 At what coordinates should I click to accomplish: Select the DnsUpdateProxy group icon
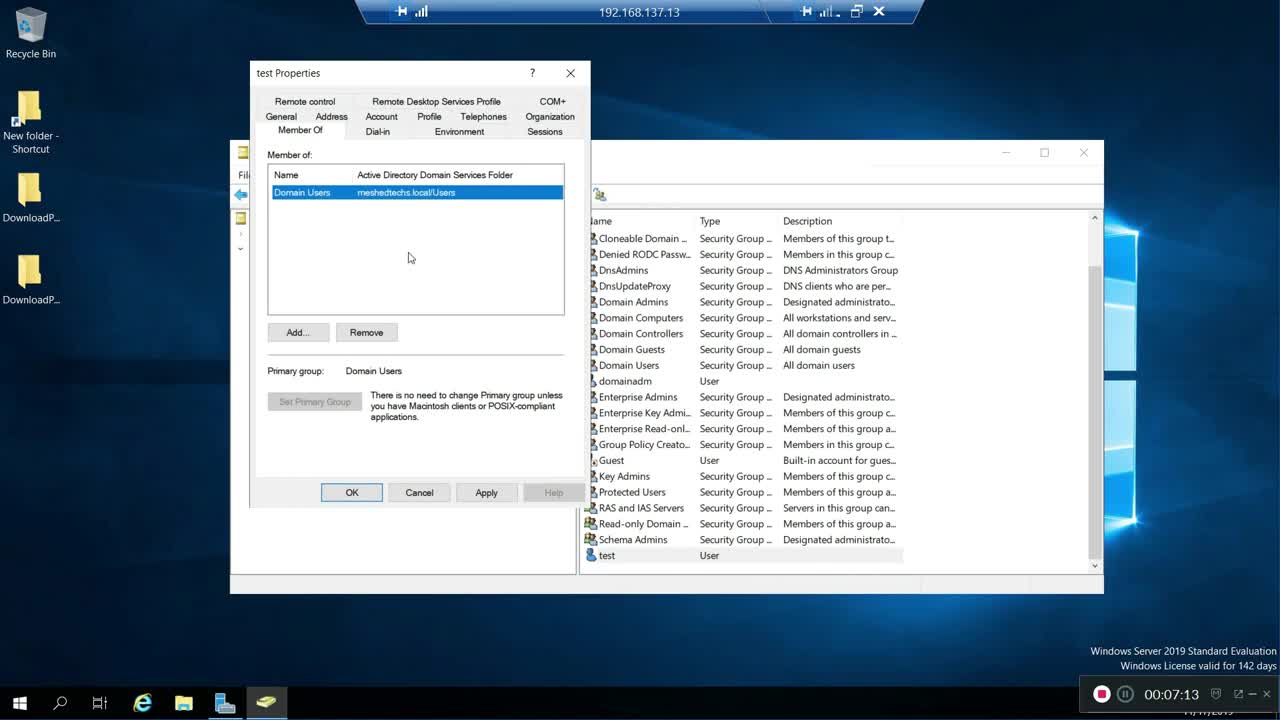(x=591, y=286)
